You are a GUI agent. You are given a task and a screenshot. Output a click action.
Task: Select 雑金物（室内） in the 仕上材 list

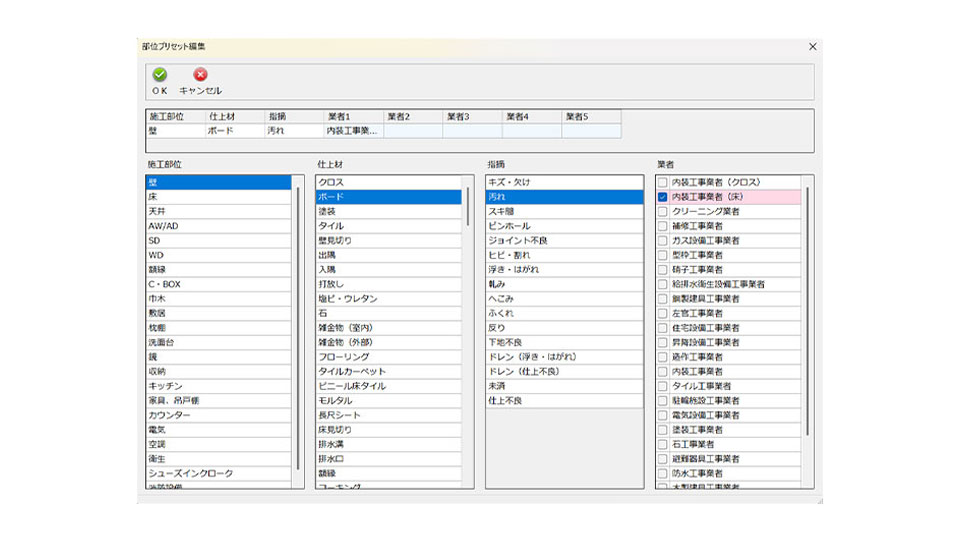pyautogui.click(x=389, y=328)
